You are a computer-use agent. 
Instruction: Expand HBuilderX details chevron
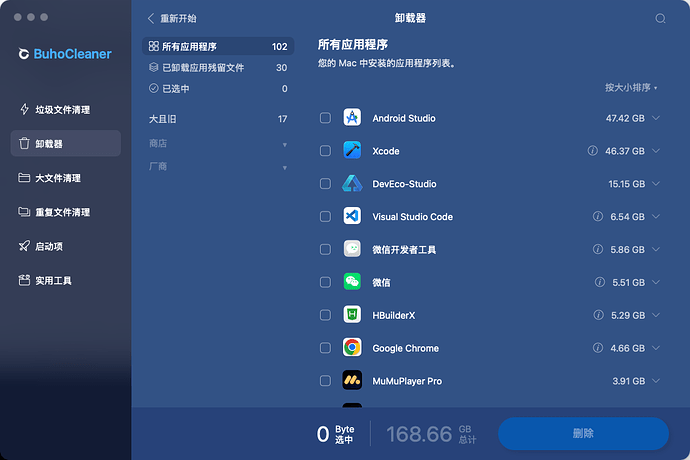(656, 315)
